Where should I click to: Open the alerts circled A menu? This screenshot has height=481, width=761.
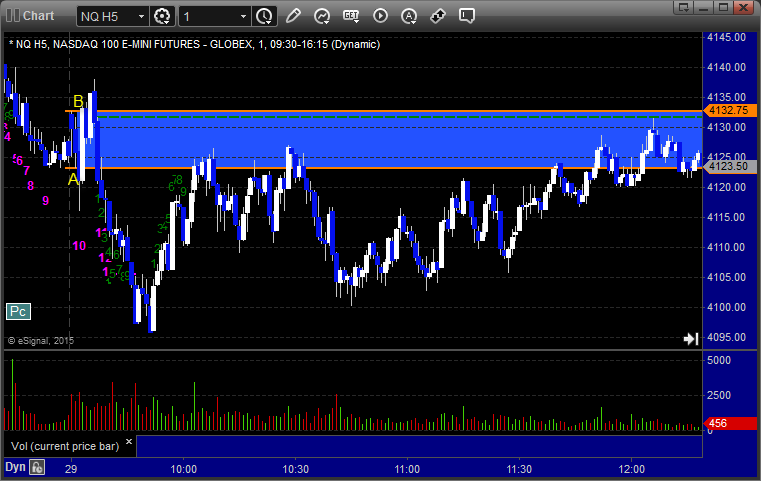409,16
